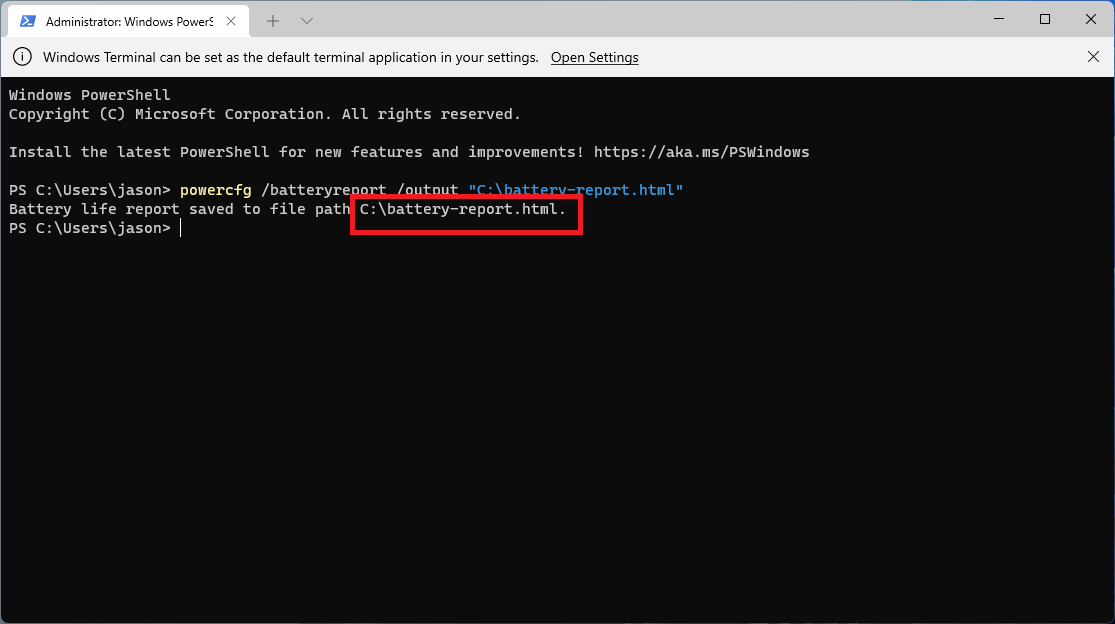Screen dimensions: 1115x624
Task: Dismiss the notification banner with the X icon
Action: point(1093,57)
